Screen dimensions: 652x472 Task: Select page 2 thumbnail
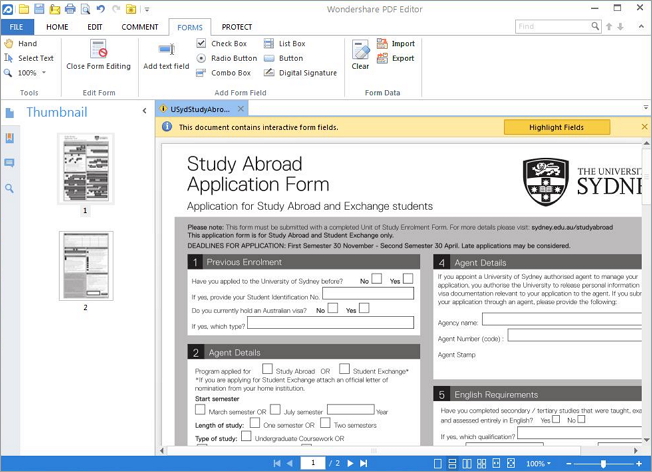[x=86, y=266]
